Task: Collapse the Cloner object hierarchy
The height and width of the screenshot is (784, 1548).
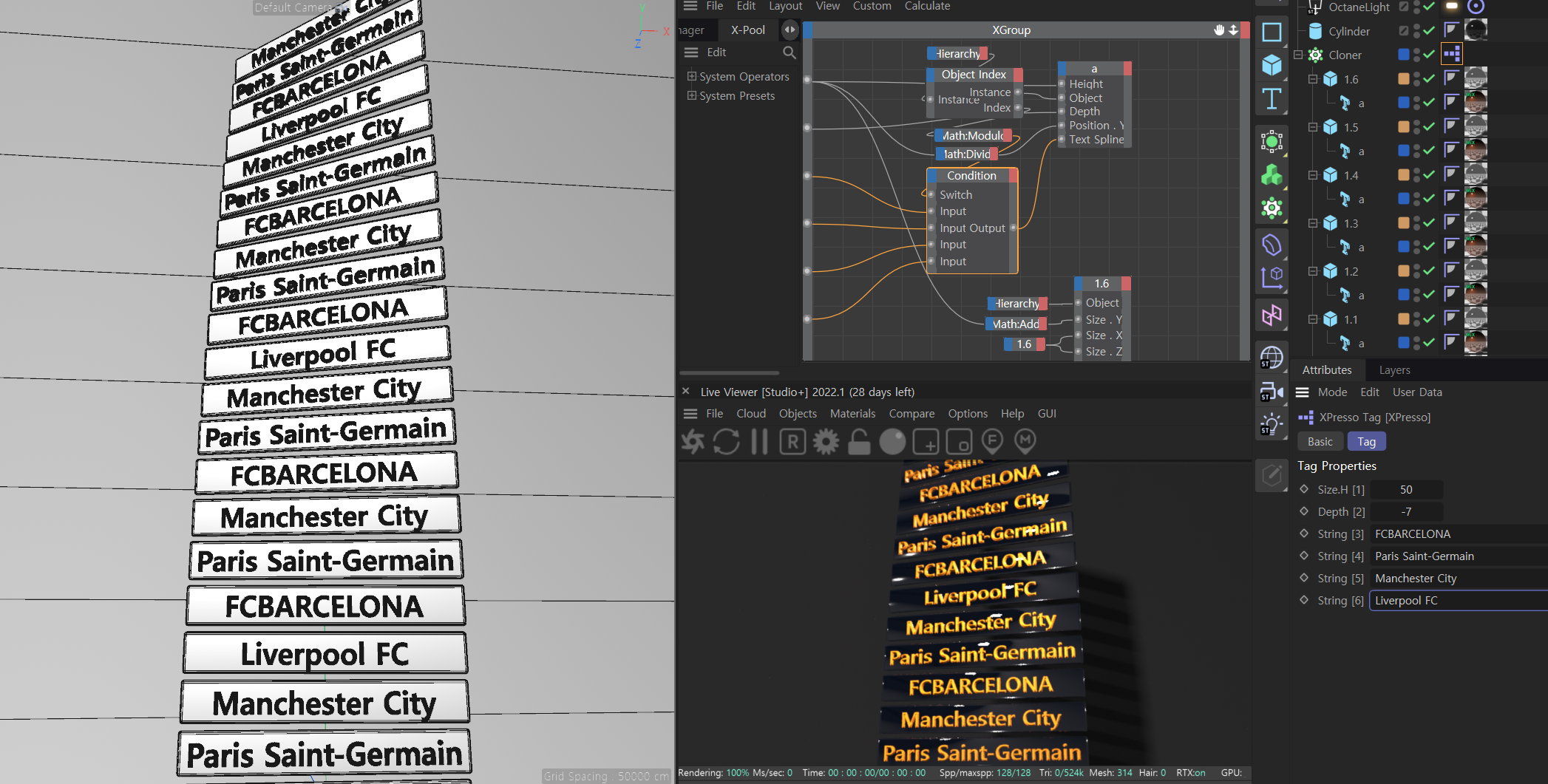Action: click(x=1298, y=55)
